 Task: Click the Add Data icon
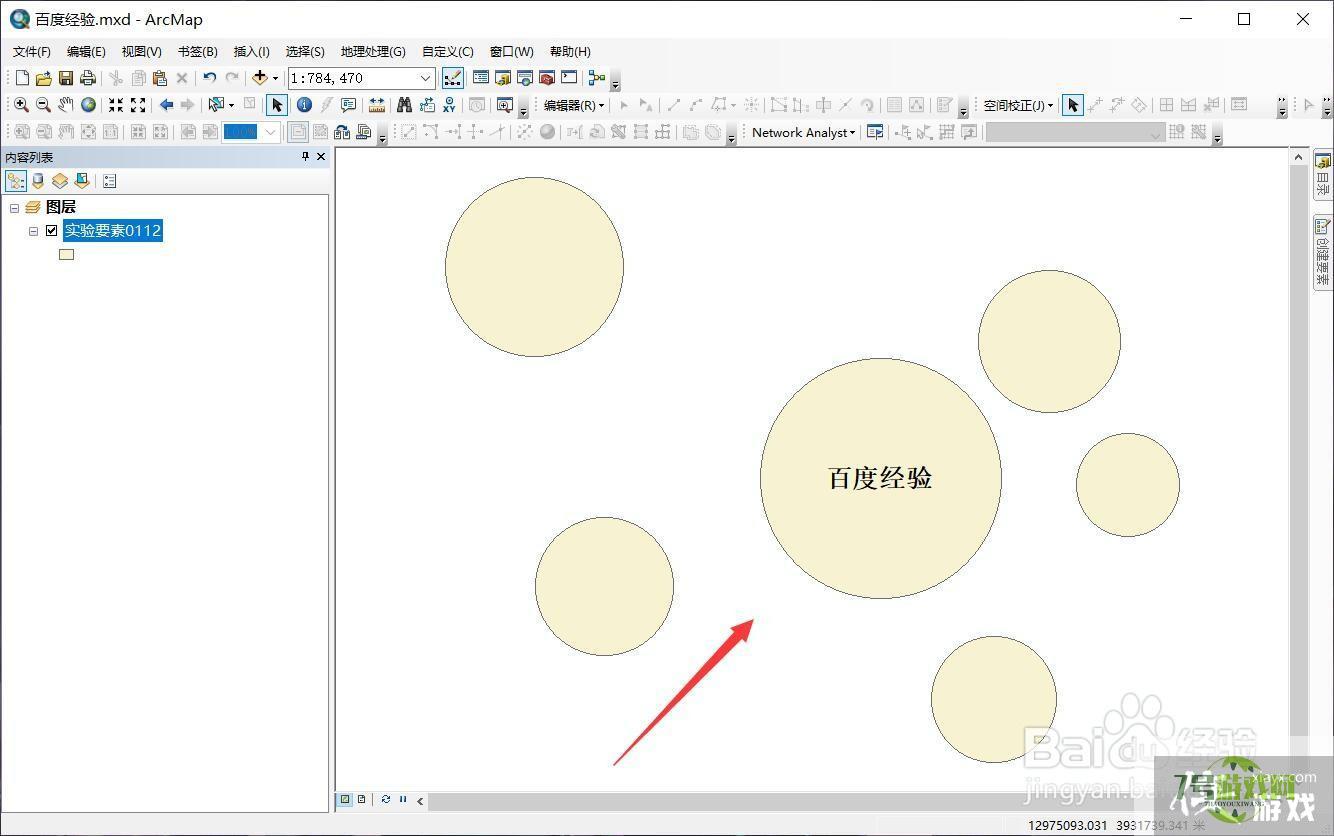[x=260, y=78]
